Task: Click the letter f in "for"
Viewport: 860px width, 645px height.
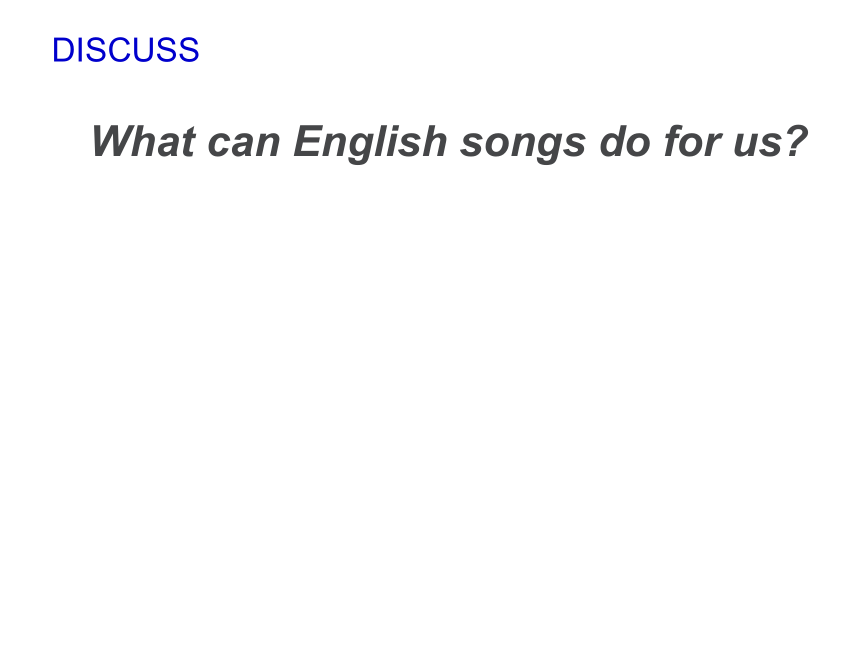Action: click(x=673, y=141)
